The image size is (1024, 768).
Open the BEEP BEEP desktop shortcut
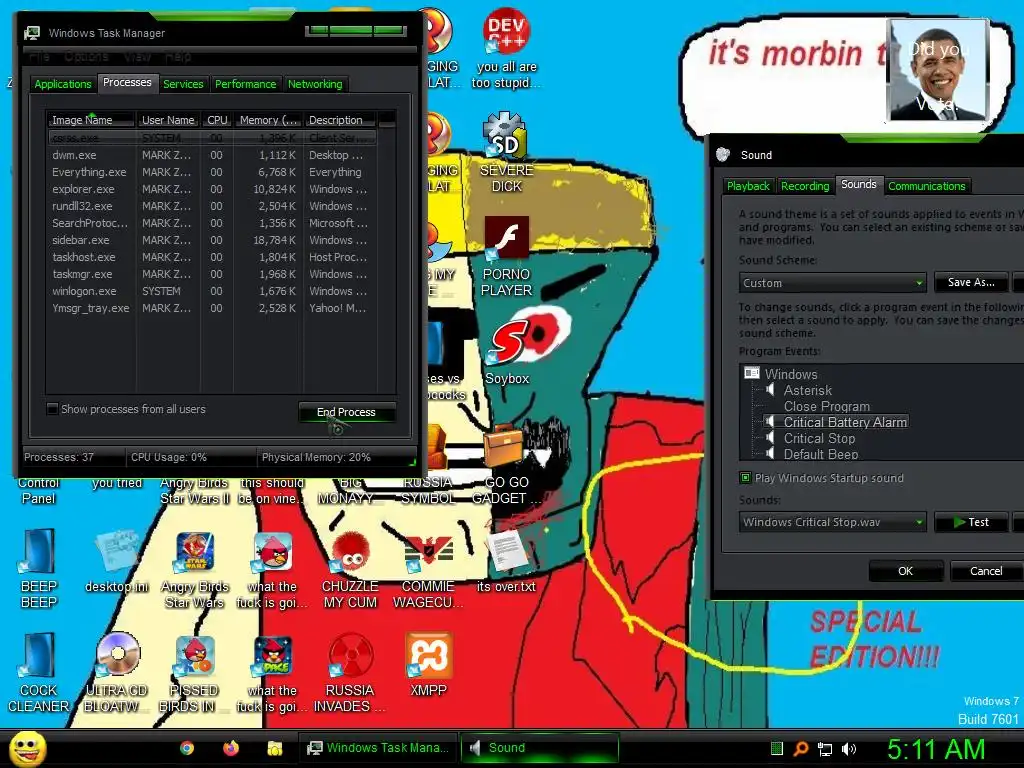(39, 552)
